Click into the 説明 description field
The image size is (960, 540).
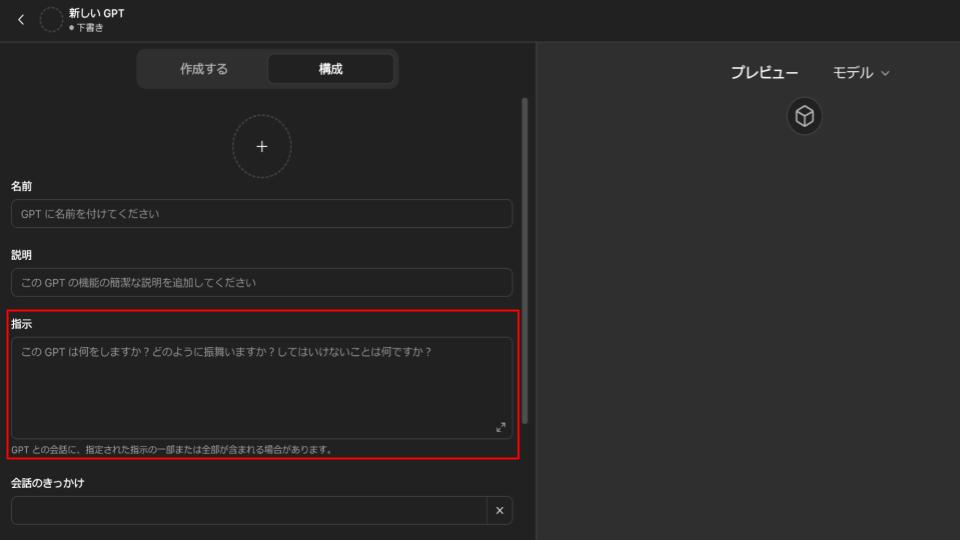(x=261, y=283)
